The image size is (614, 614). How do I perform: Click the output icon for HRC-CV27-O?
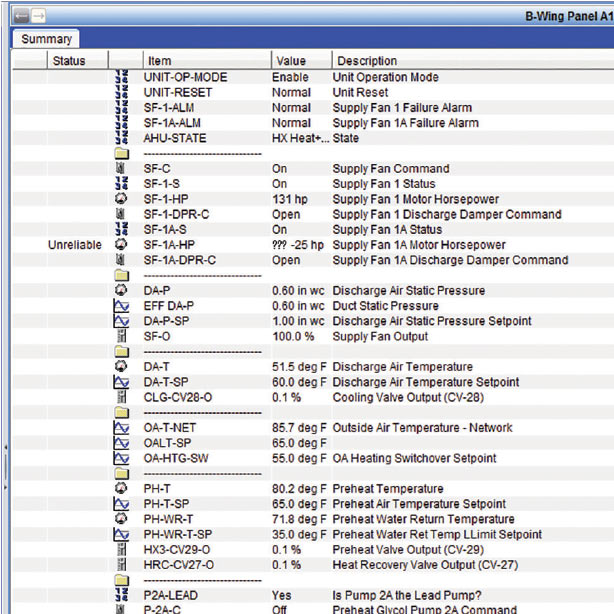[x=122, y=565]
